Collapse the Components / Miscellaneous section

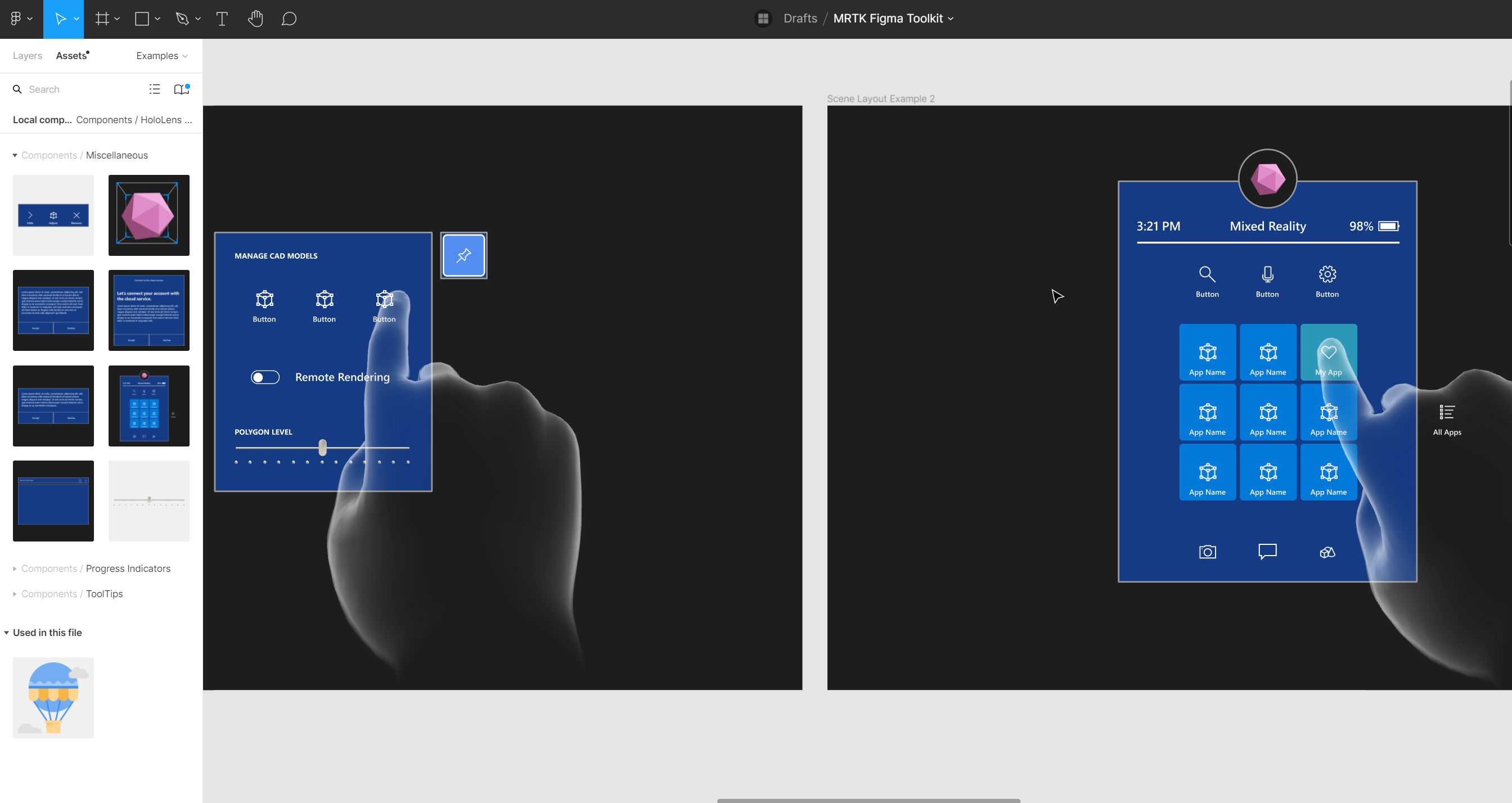(x=15, y=155)
